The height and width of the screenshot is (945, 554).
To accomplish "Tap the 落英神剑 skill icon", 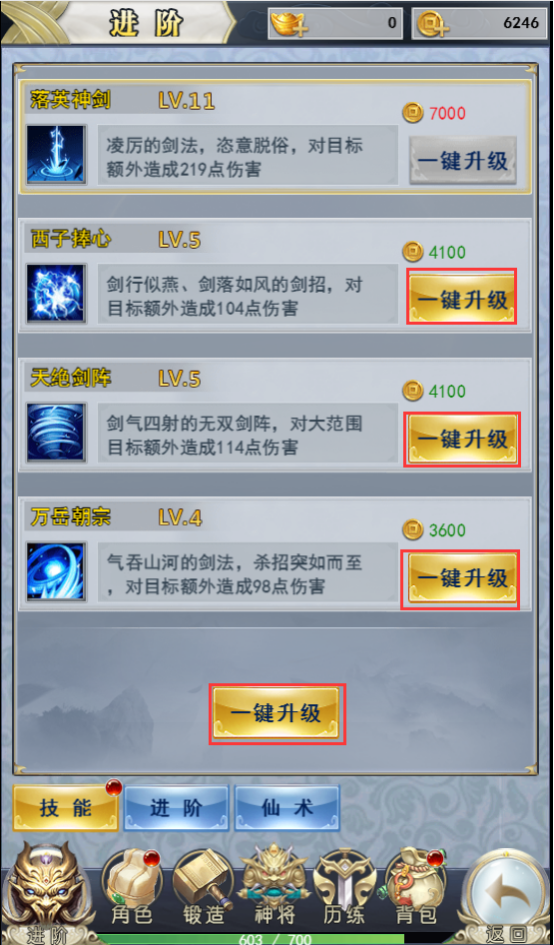I will coord(56,154).
